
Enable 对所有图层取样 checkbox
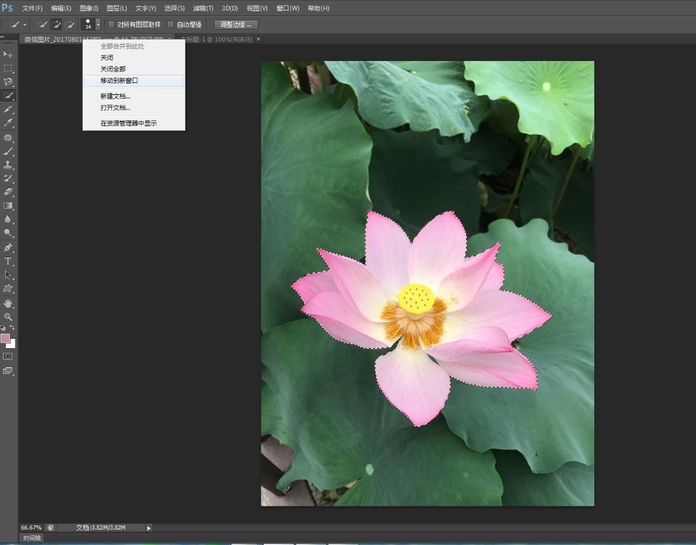[110, 24]
